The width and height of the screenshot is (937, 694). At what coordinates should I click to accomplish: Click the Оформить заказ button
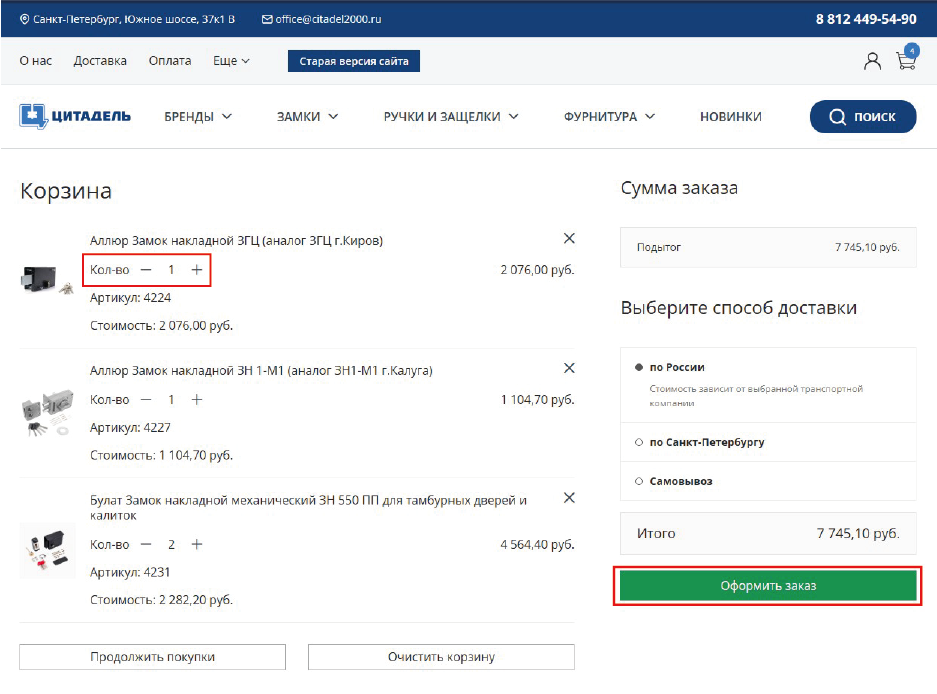coord(768,586)
